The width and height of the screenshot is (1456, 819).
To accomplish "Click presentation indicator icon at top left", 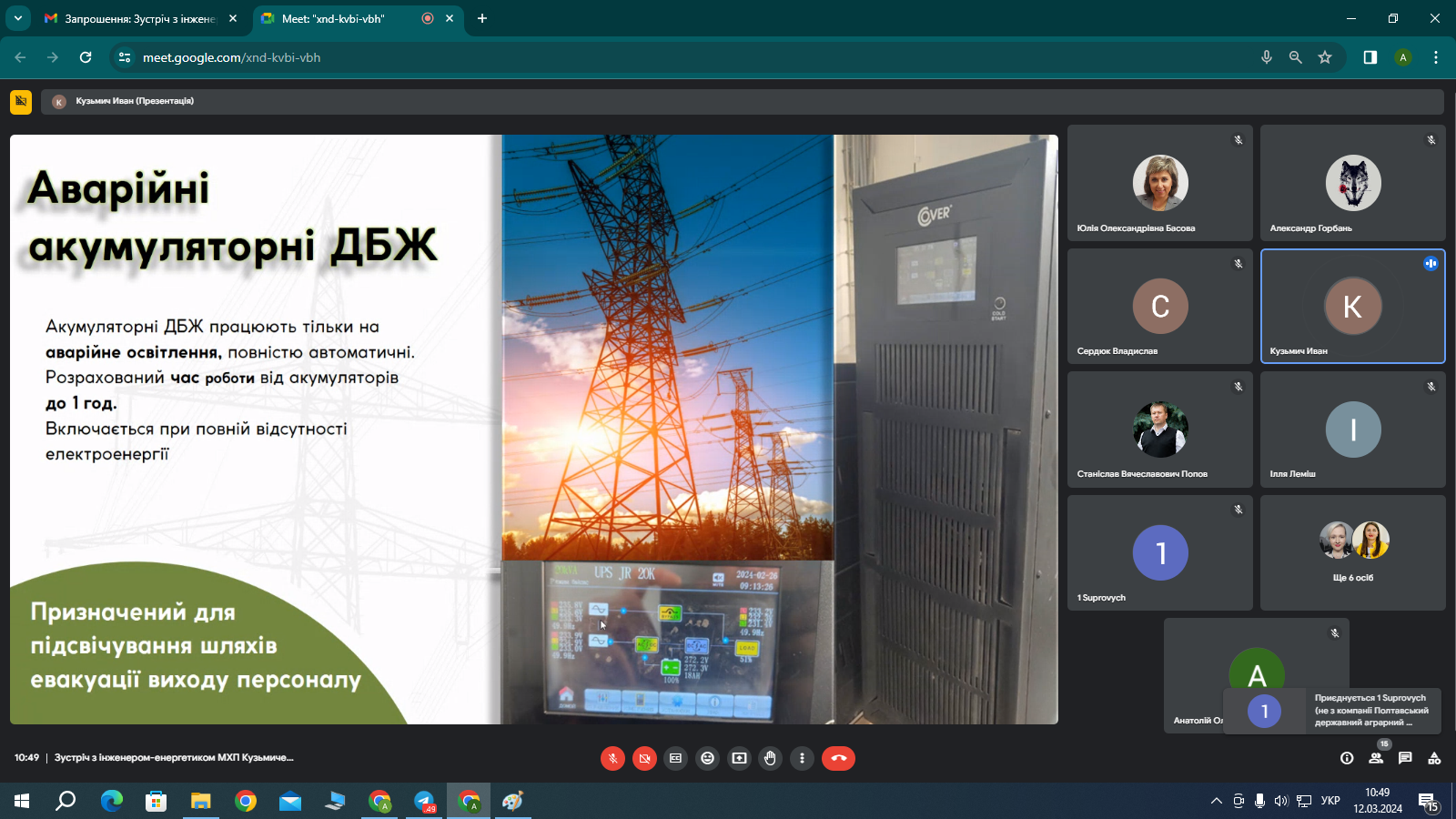I will [21, 101].
